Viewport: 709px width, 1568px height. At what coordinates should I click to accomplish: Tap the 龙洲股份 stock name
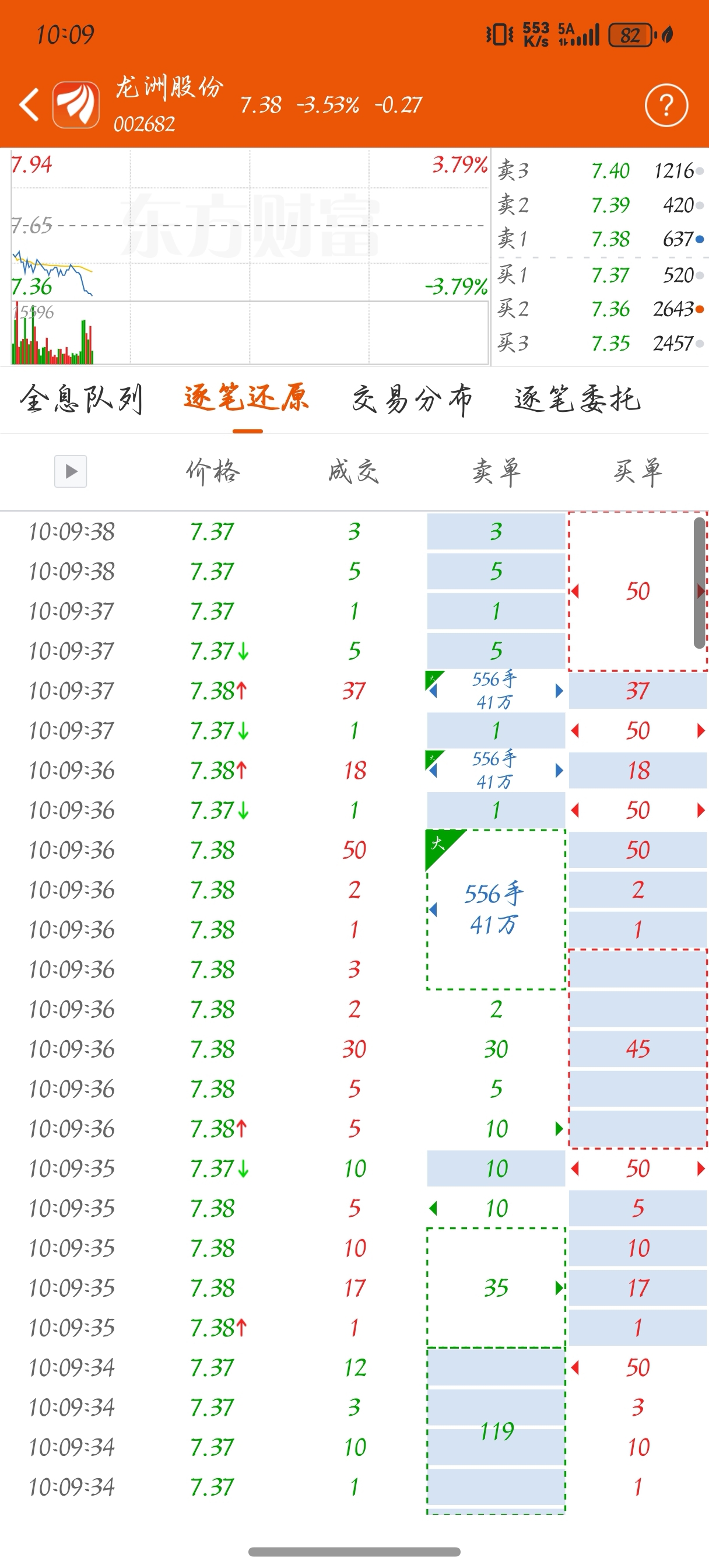(169, 87)
